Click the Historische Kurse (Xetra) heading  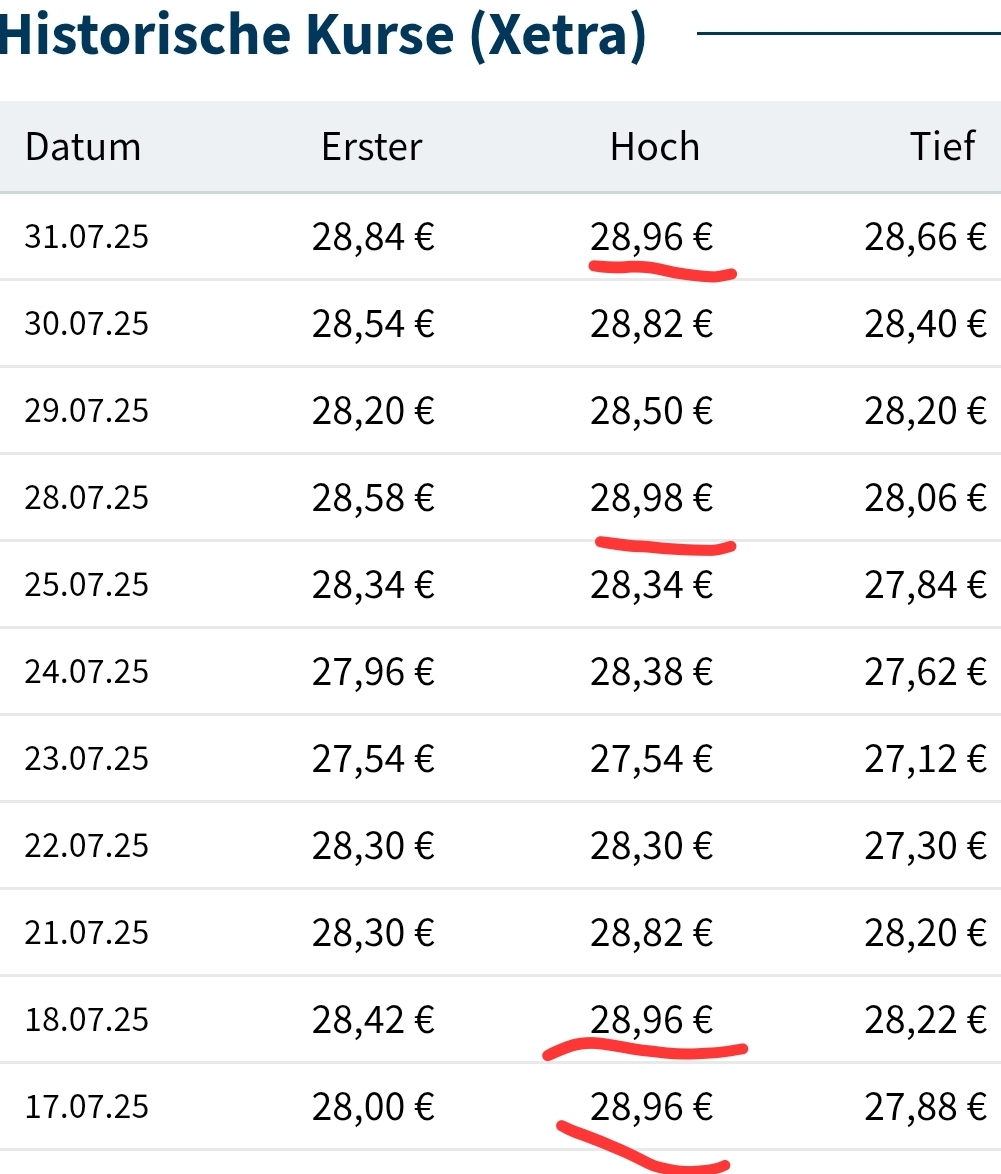pos(322,36)
